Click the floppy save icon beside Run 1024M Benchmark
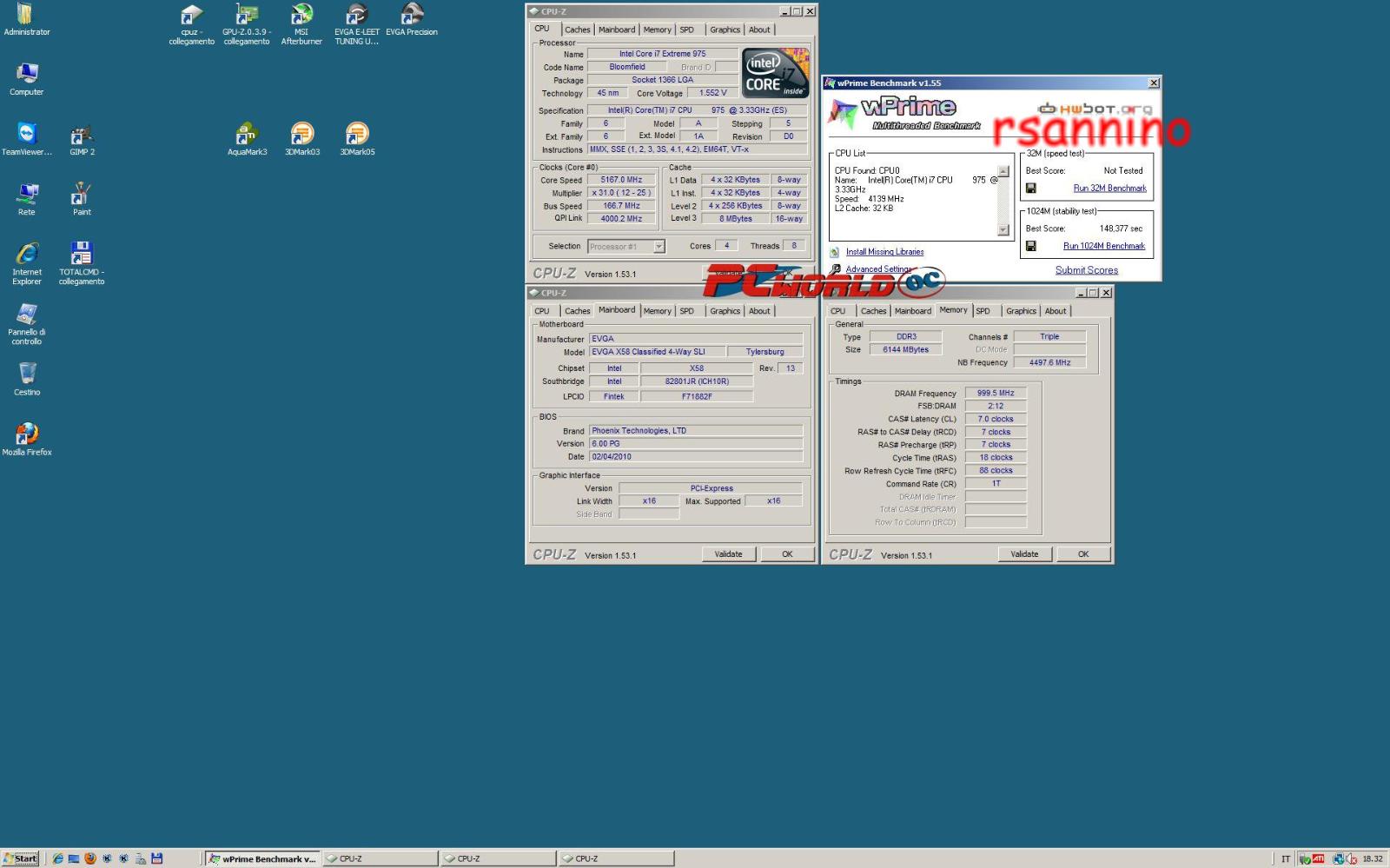The width and height of the screenshot is (1390, 868). tap(1030, 246)
